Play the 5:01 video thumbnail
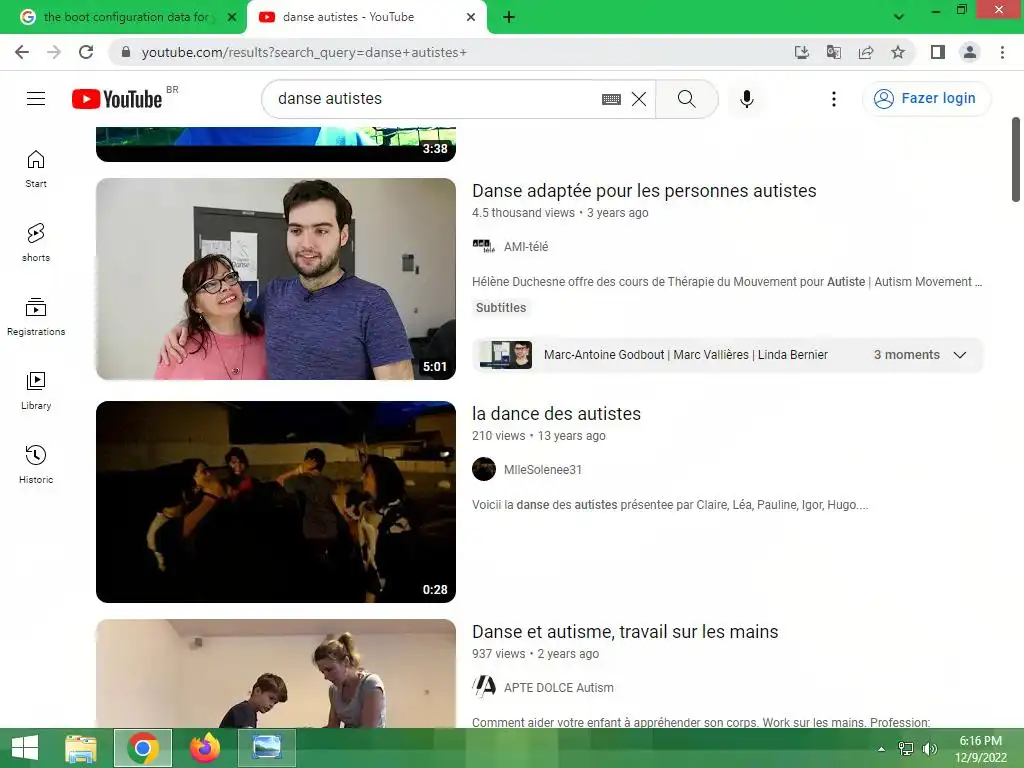This screenshot has width=1024, height=768. tap(276, 279)
